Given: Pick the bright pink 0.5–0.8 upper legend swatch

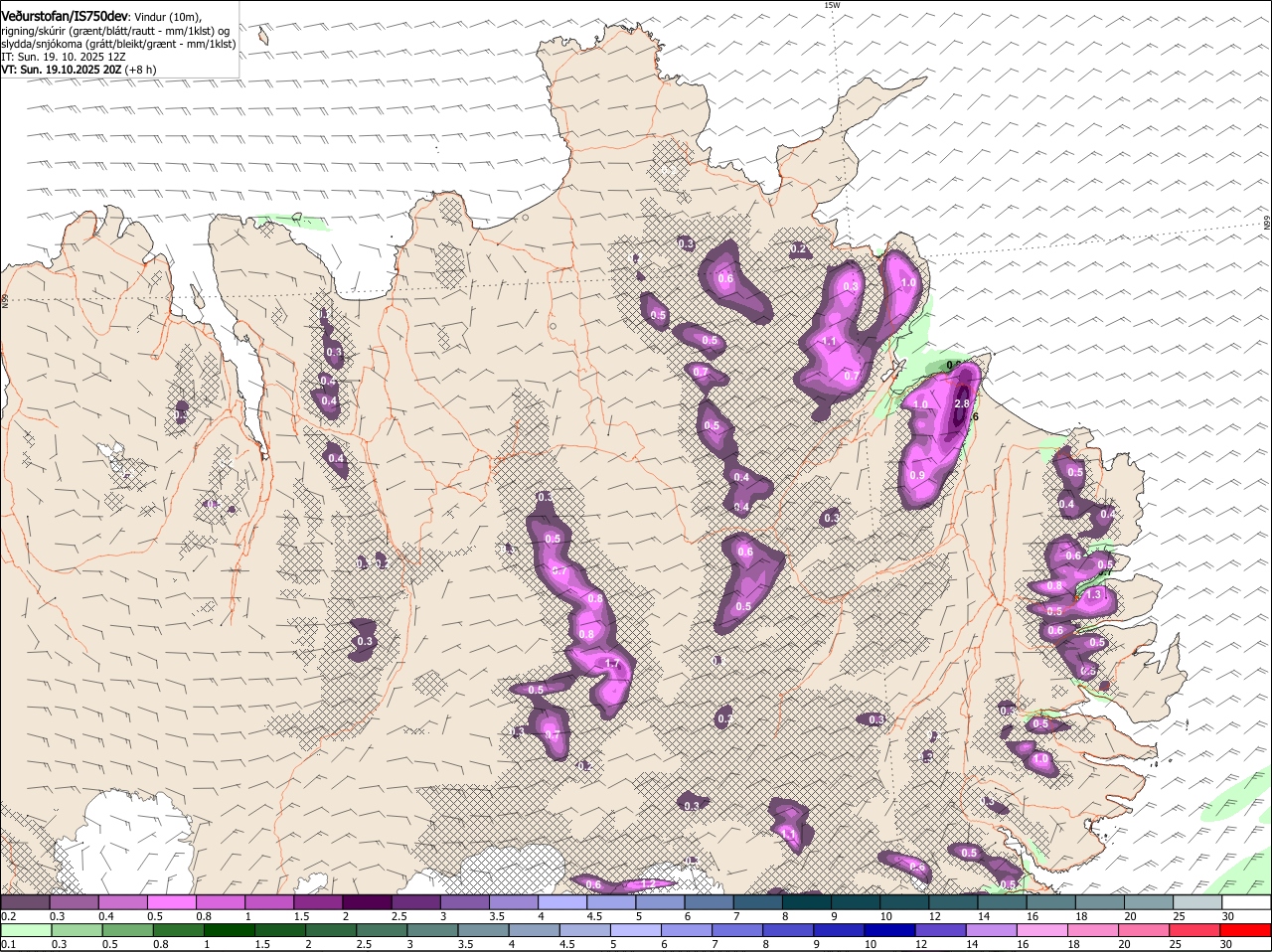Looking at the screenshot, I should coord(171,902).
